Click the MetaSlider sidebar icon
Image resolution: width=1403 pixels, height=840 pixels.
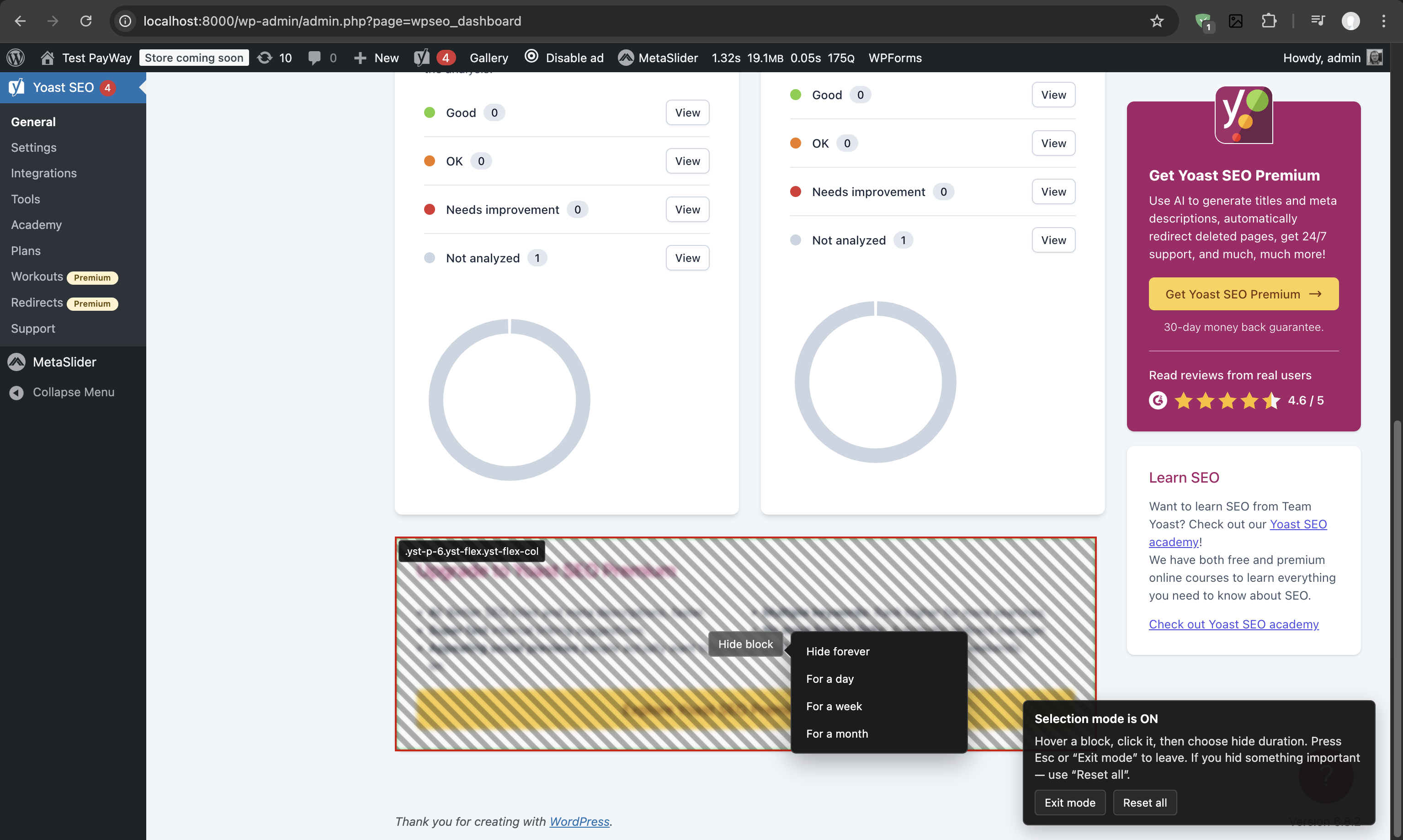click(x=16, y=362)
